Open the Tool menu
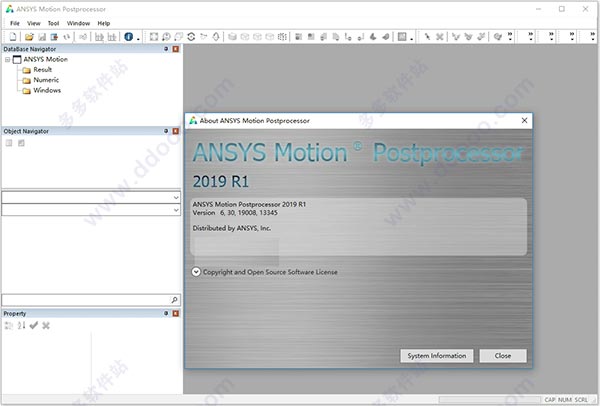600x406 pixels. [x=54, y=23]
